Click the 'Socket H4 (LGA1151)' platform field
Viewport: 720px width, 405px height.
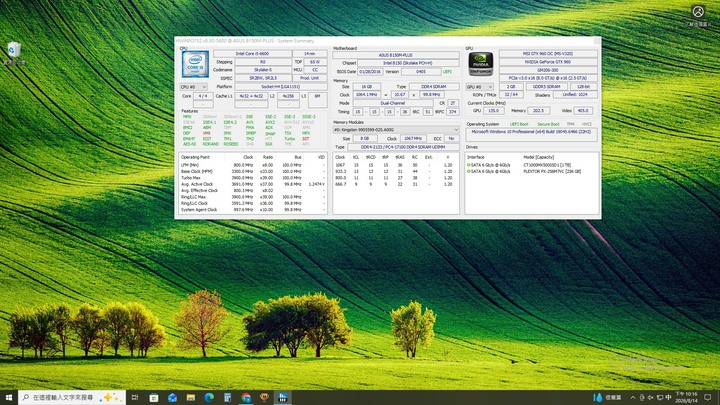pyautogui.click(x=281, y=87)
